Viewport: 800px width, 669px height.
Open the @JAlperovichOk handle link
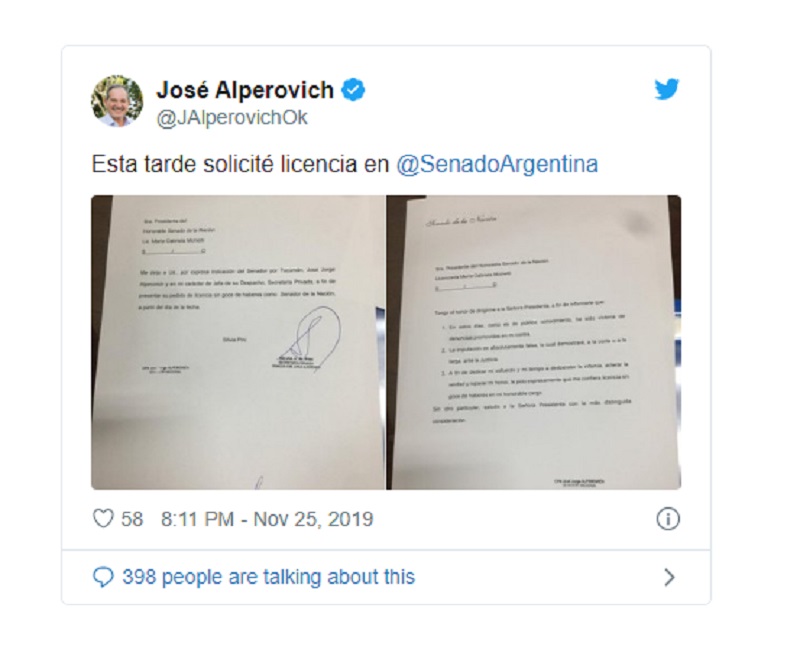[232, 118]
